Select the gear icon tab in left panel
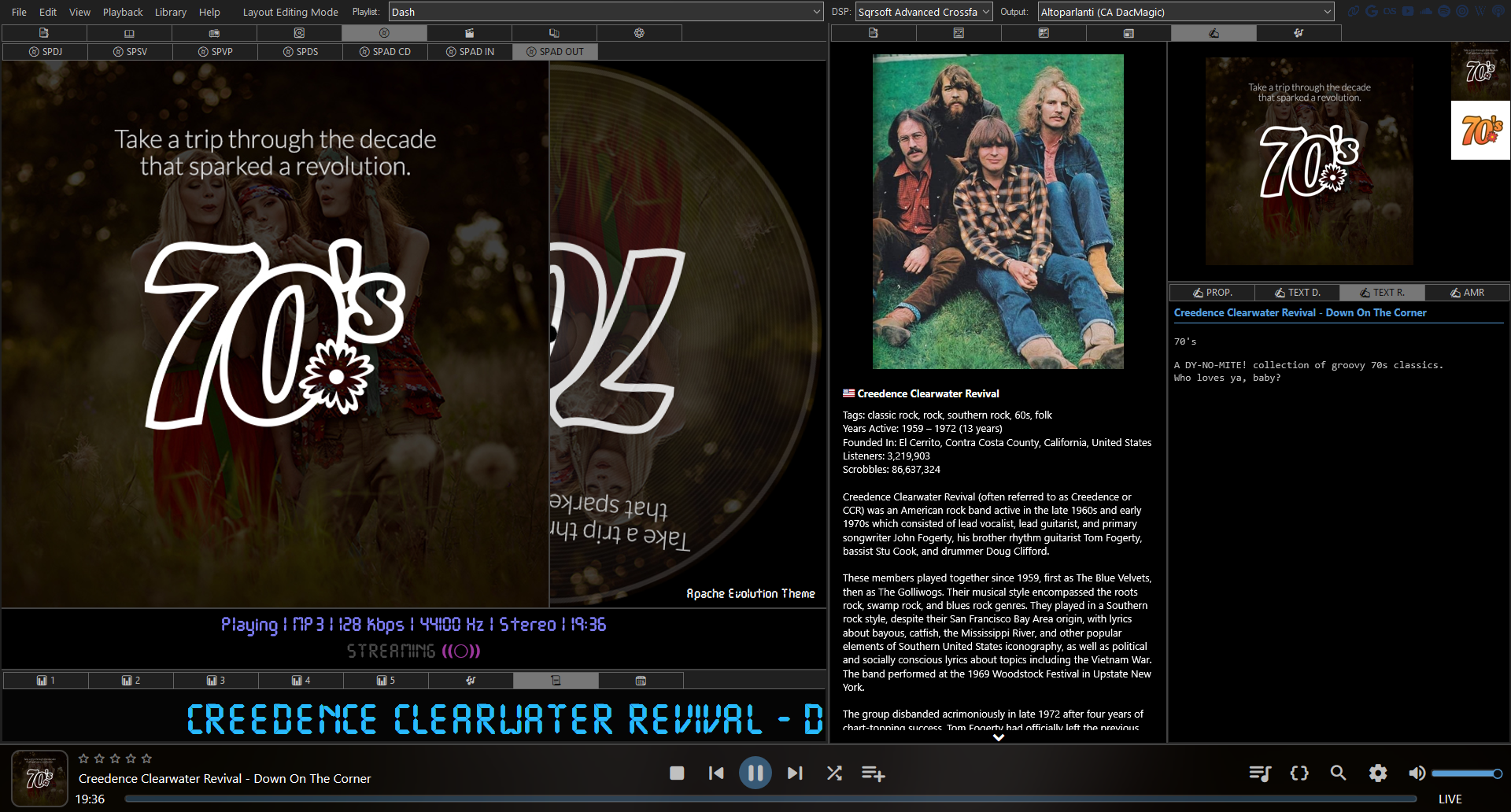This screenshot has height=812, width=1511. [x=639, y=33]
